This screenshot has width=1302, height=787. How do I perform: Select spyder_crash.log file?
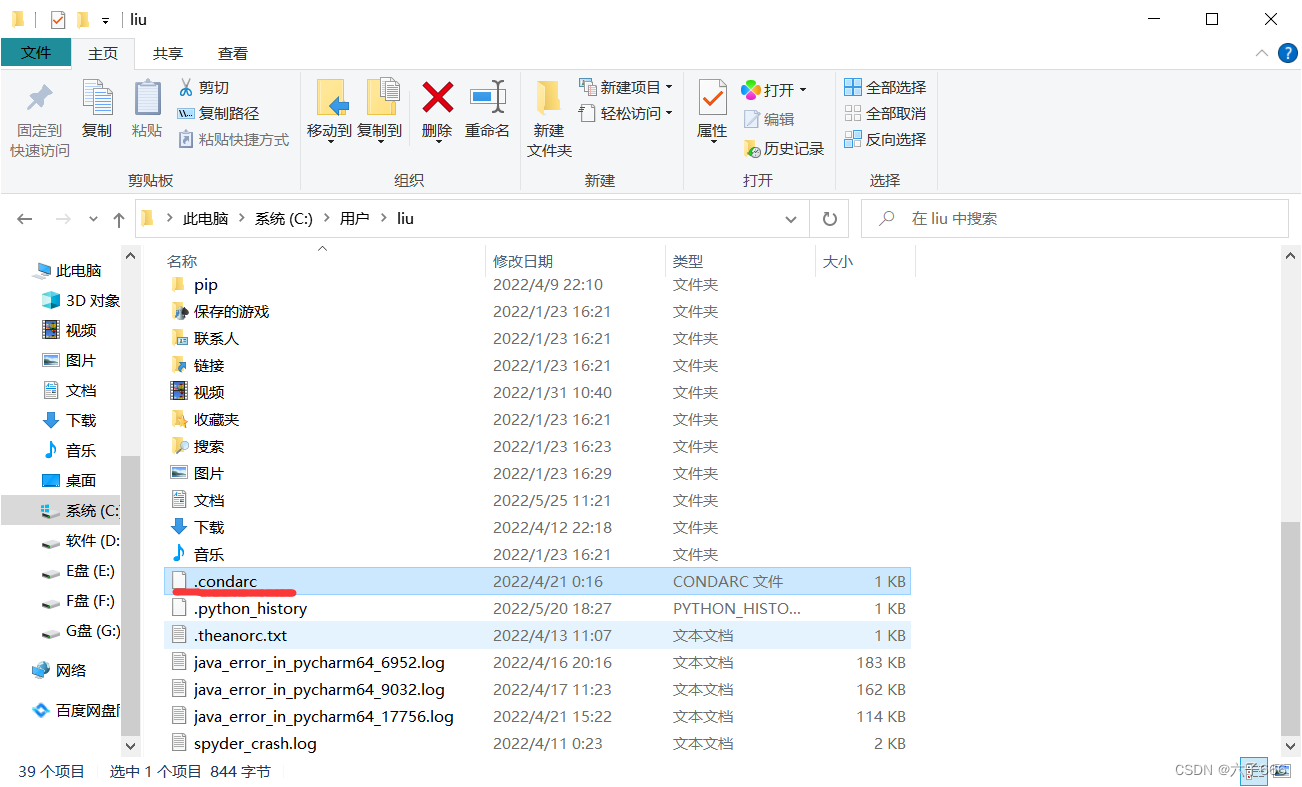(537, 743)
